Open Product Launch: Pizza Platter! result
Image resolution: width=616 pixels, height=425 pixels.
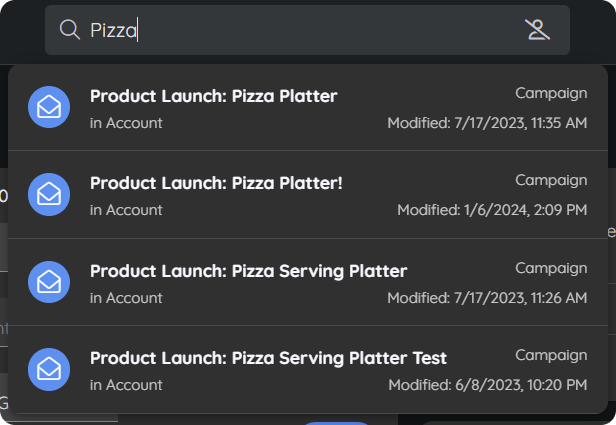[308, 194]
